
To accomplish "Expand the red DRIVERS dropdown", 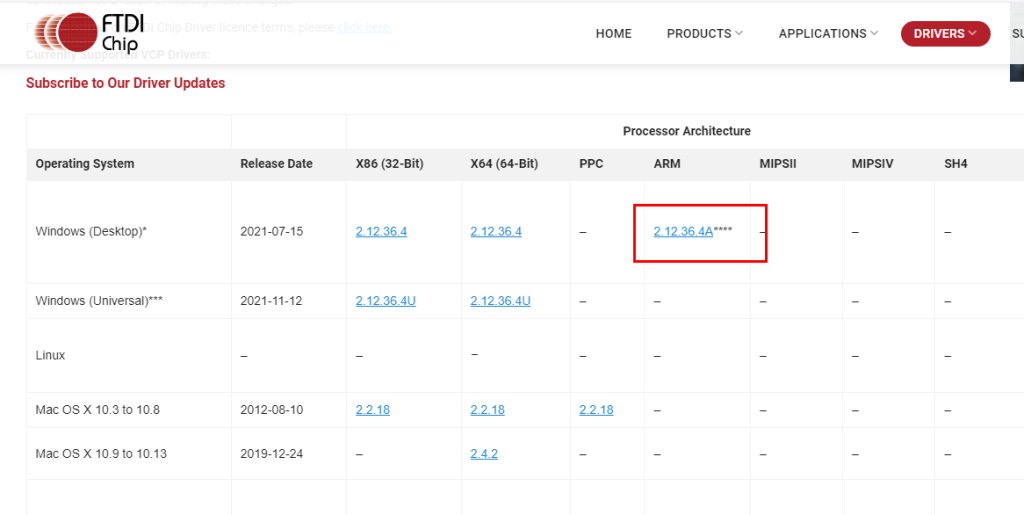I will pyautogui.click(x=944, y=34).
